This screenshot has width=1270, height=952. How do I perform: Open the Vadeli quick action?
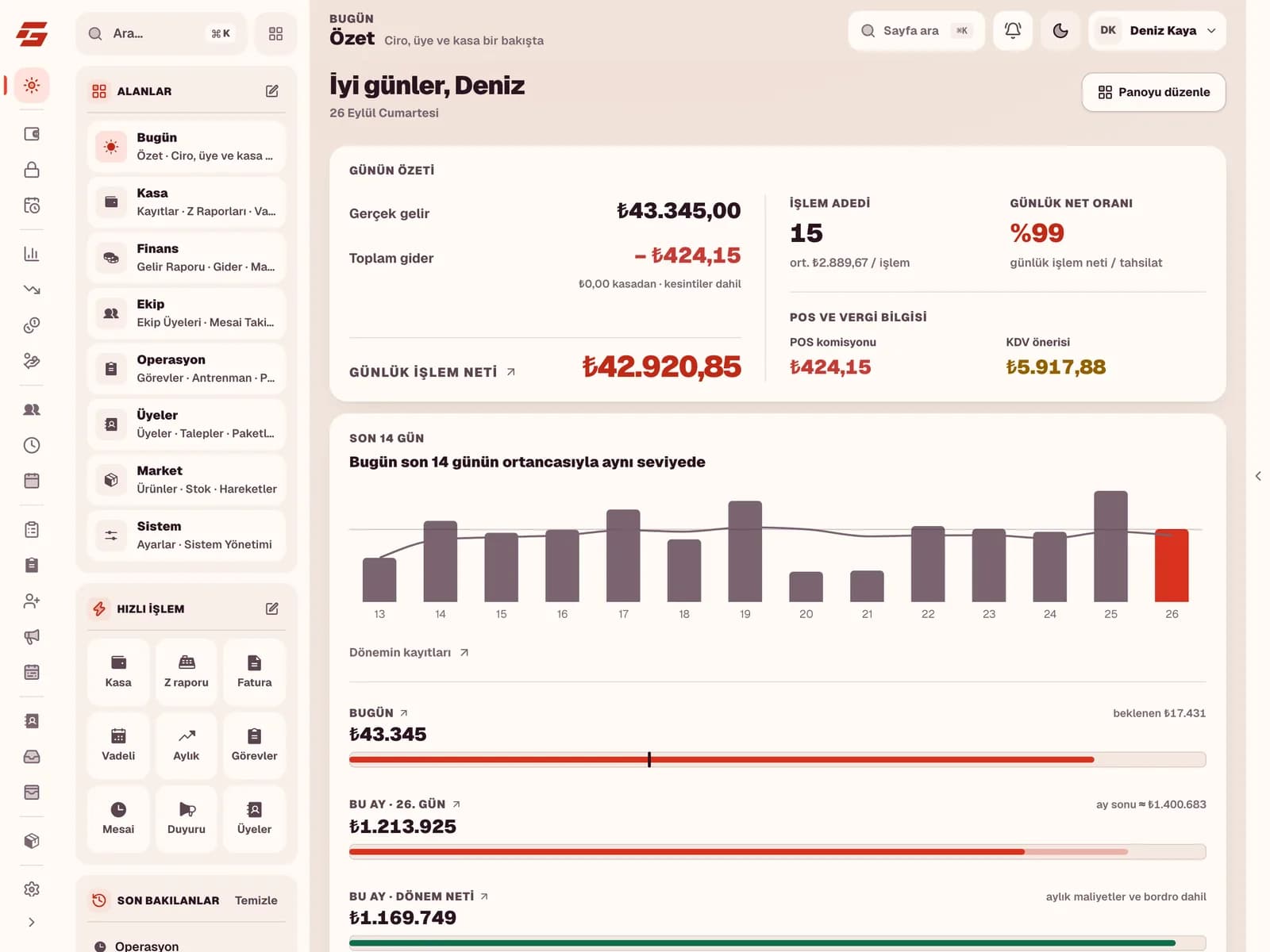[x=118, y=746]
